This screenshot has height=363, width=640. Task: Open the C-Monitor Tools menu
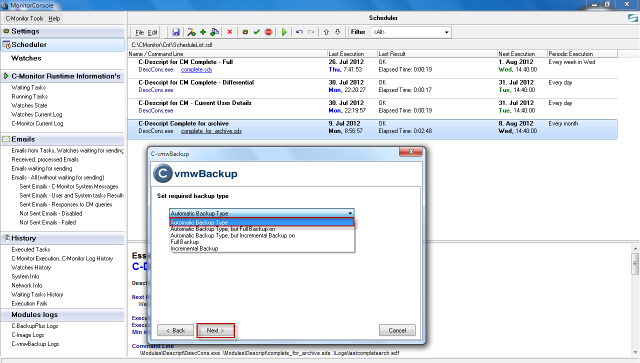pos(24,18)
